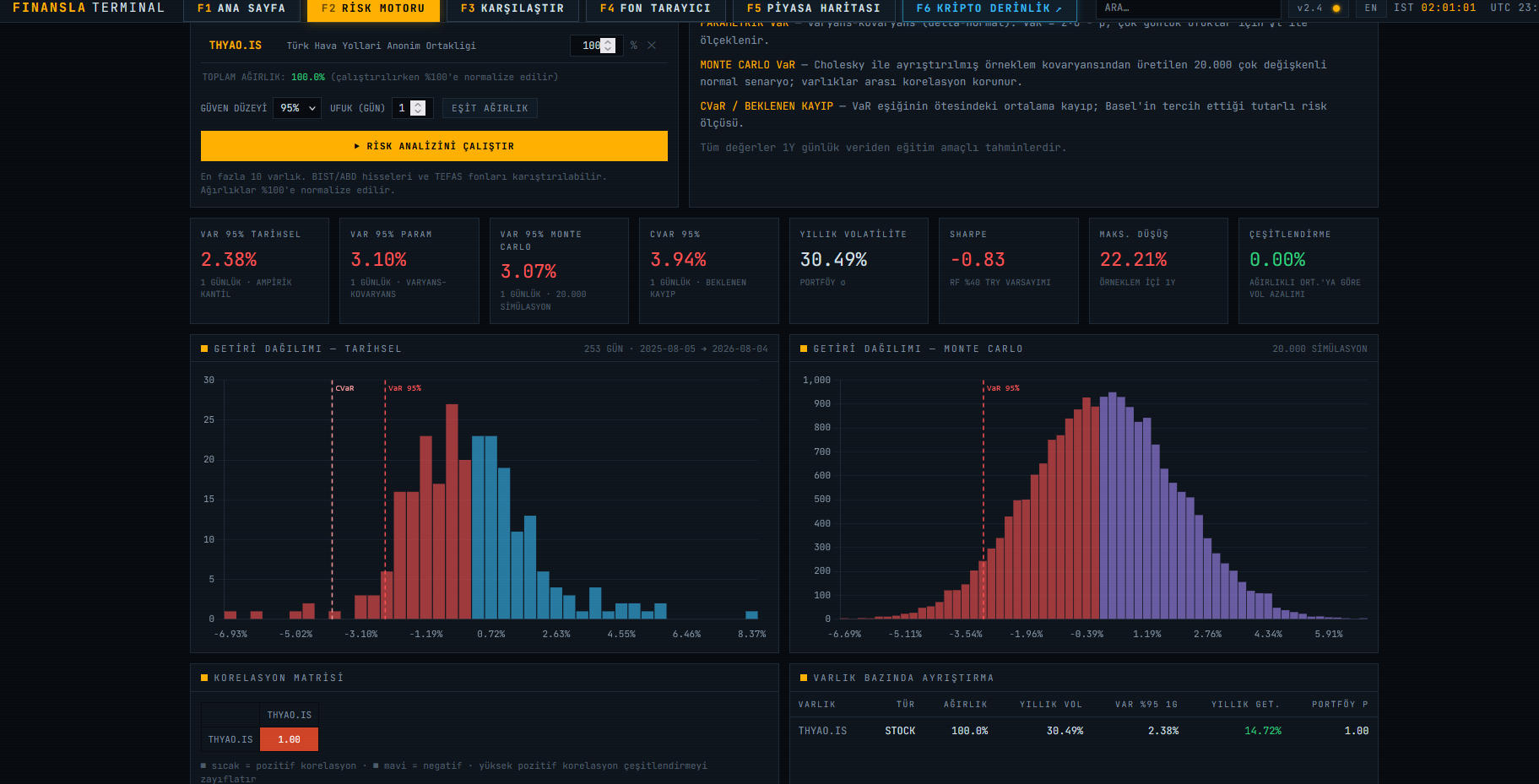
Task: Click the Sharpe value -0.83
Action: pyautogui.click(x=978, y=260)
